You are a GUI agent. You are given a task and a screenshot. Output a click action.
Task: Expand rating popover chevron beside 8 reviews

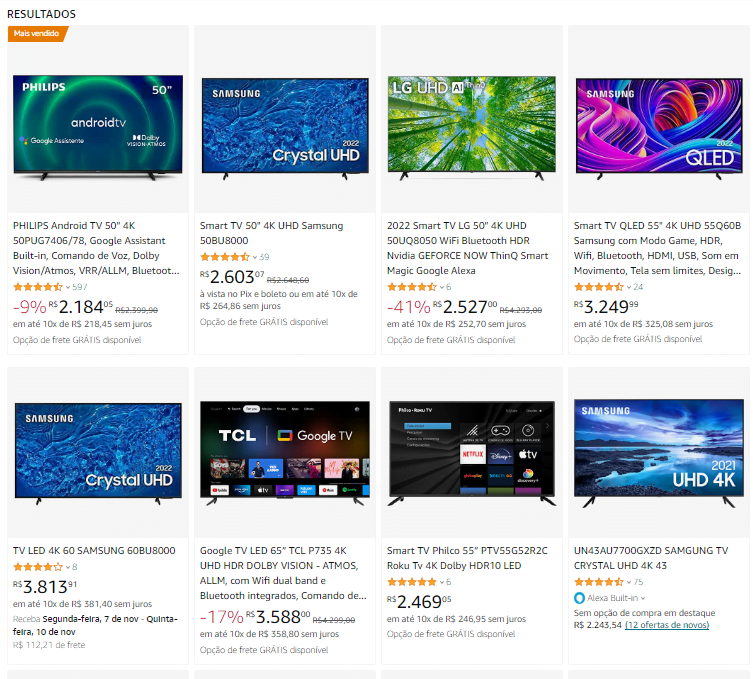pos(68,567)
